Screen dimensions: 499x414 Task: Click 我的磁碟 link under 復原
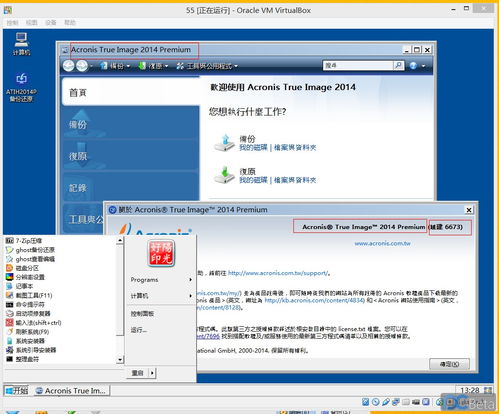(253, 180)
